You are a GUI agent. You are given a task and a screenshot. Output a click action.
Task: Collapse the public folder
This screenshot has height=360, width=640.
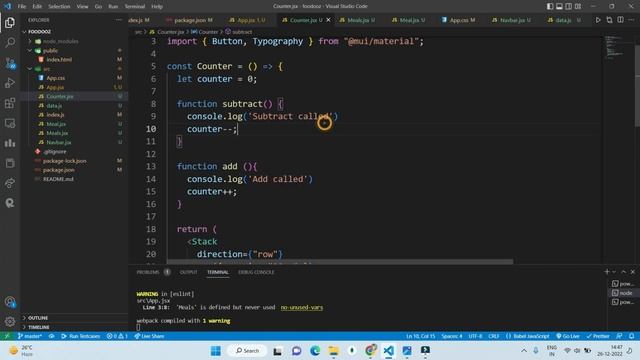30,51
